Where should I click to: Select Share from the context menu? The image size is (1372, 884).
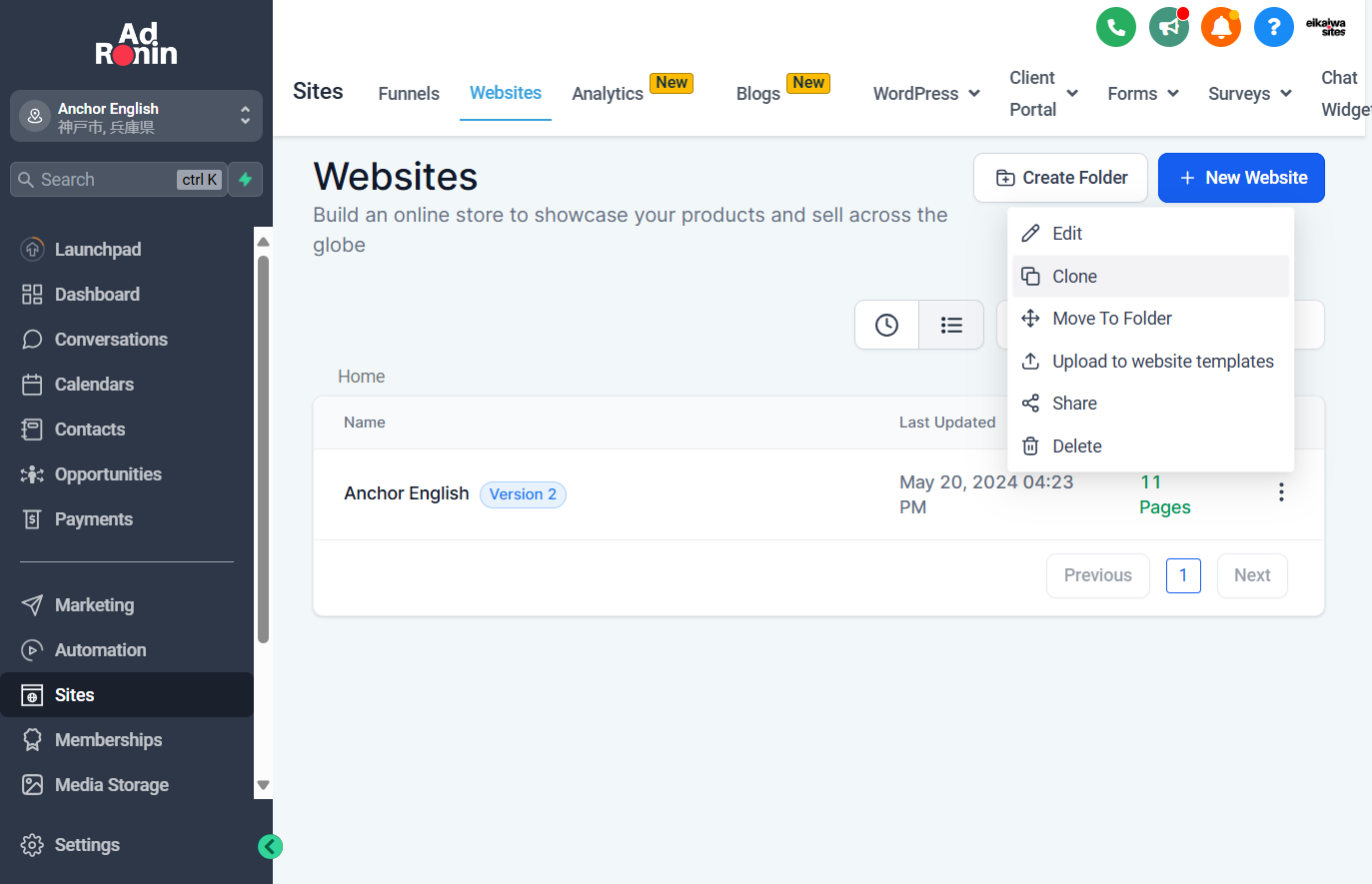pos(1151,404)
